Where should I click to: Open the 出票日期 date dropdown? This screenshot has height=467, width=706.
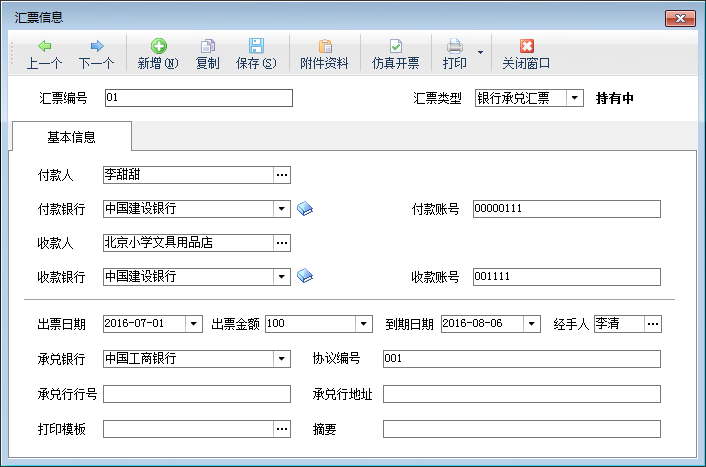193,324
